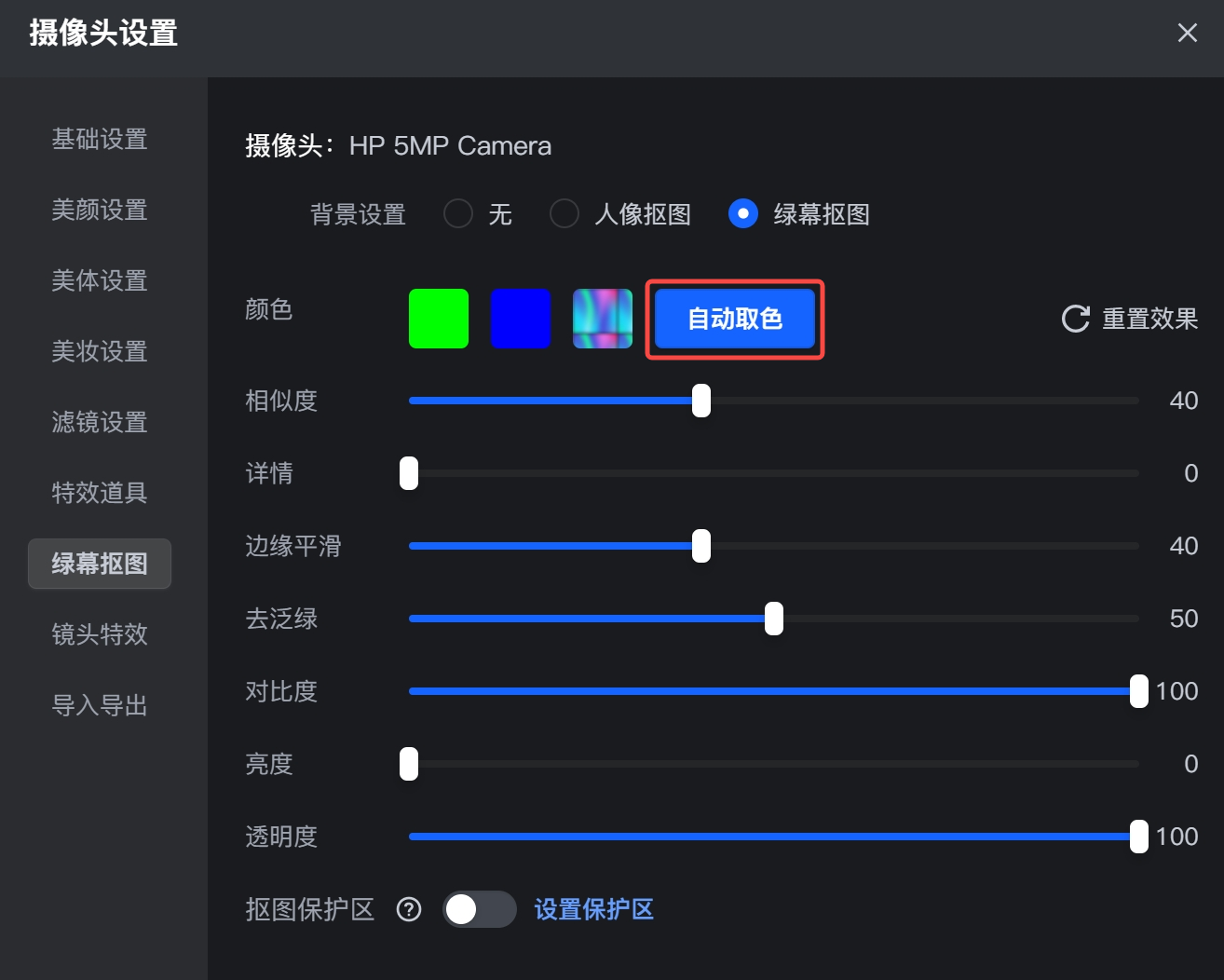Click the reset effect circular arrow icon
Image resolution: width=1224 pixels, height=980 pixels.
pyautogui.click(x=1075, y=319)
